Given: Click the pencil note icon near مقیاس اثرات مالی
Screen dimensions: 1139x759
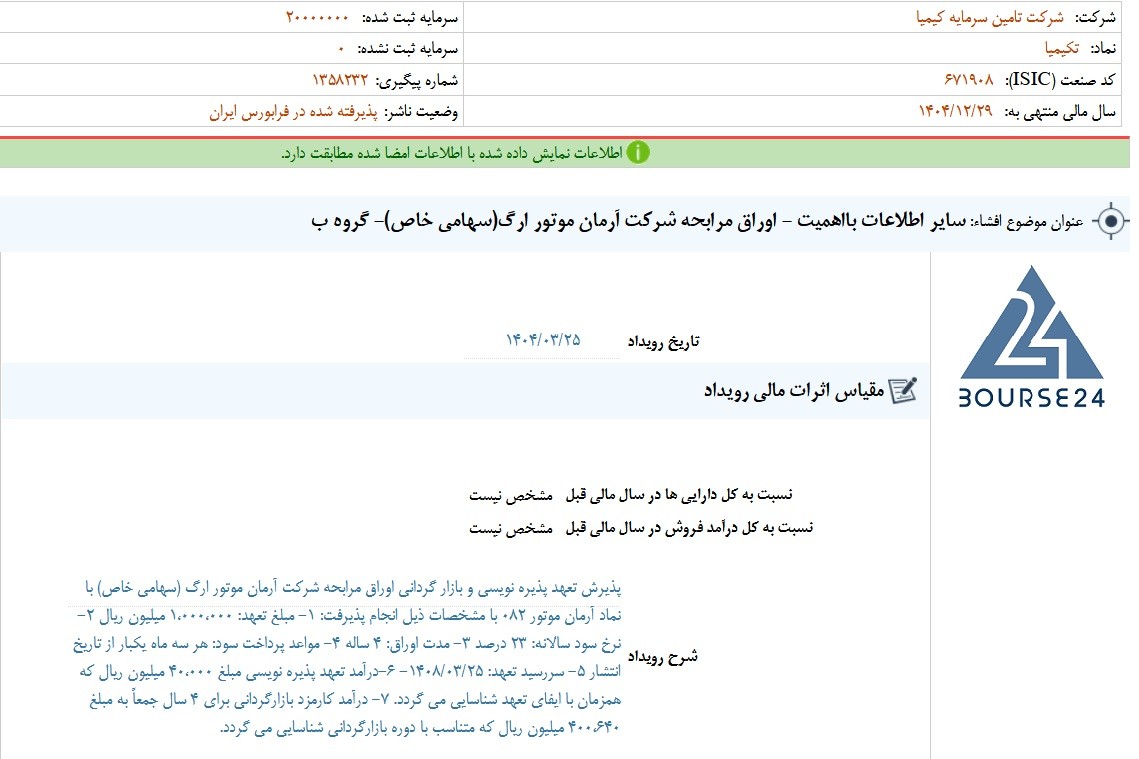Looking at the screenshot, I should tap(903, 390).
